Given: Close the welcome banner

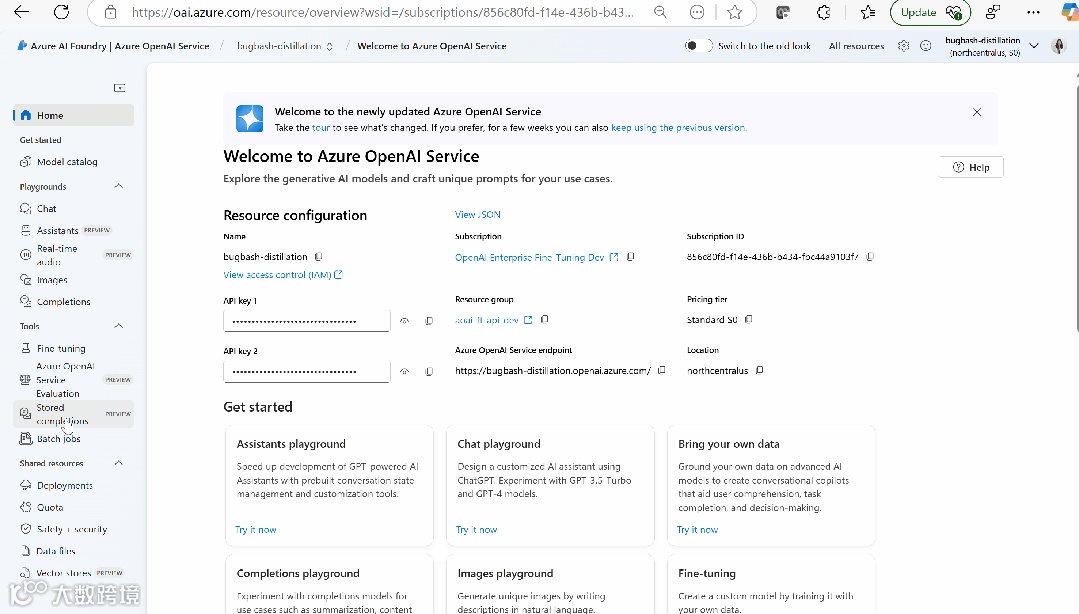Looking at the screenshot, I should (976, 112).
